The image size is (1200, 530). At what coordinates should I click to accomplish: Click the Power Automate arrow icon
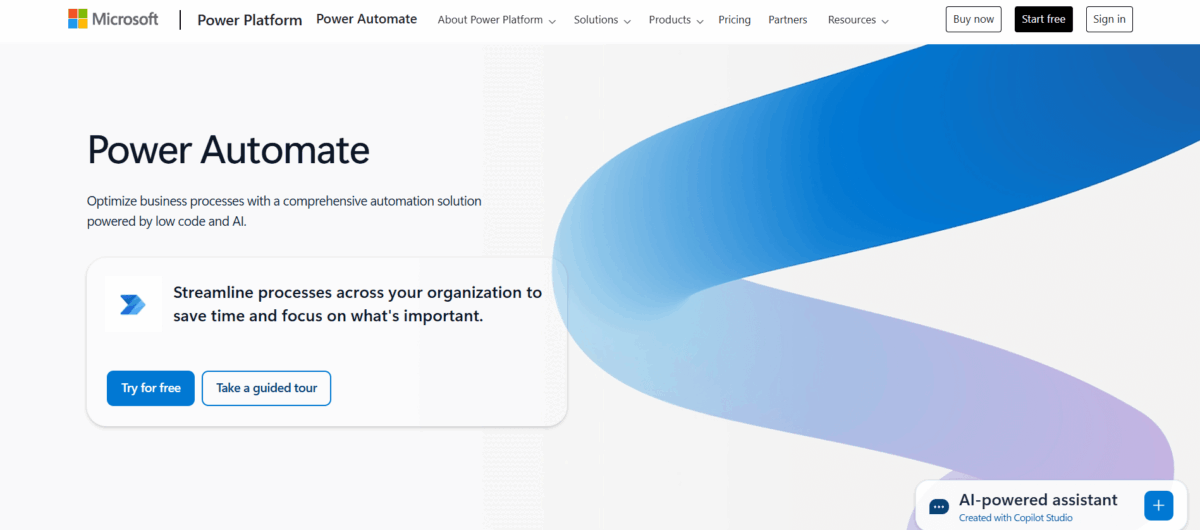[133, 304]
